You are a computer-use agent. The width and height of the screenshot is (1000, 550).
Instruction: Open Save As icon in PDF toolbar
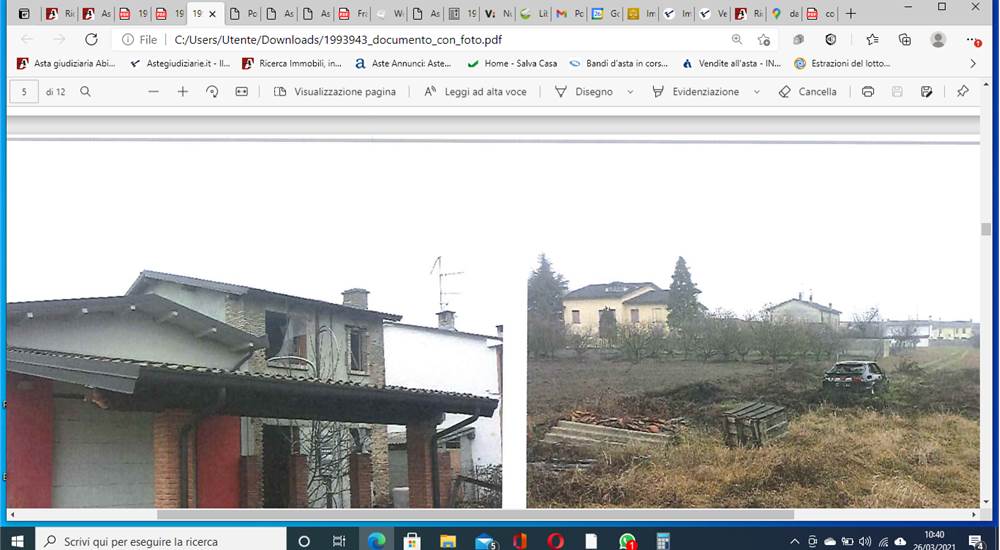tap(927, 92)
